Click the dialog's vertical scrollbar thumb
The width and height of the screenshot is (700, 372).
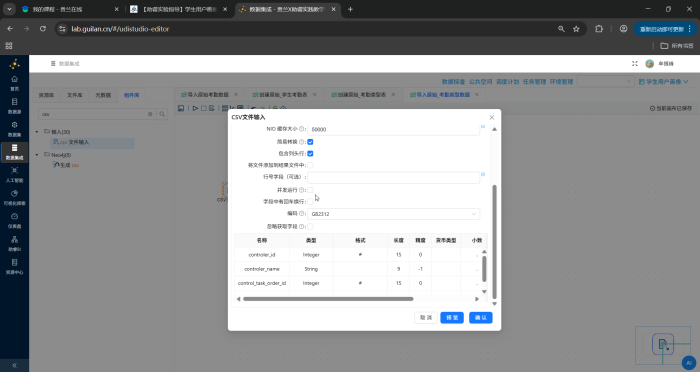click(x=494, y=241)
